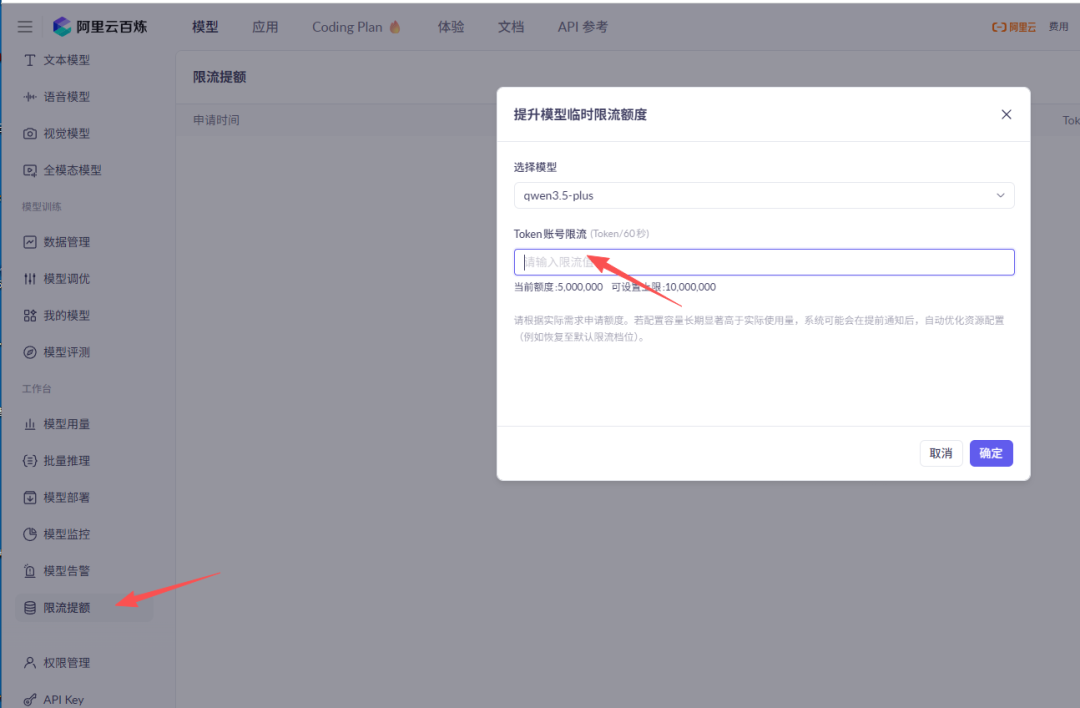Click the 视觉模型 camera icon
This screenshot has height=708, width=1080.
pyautogui.click(x=30, y=134)
